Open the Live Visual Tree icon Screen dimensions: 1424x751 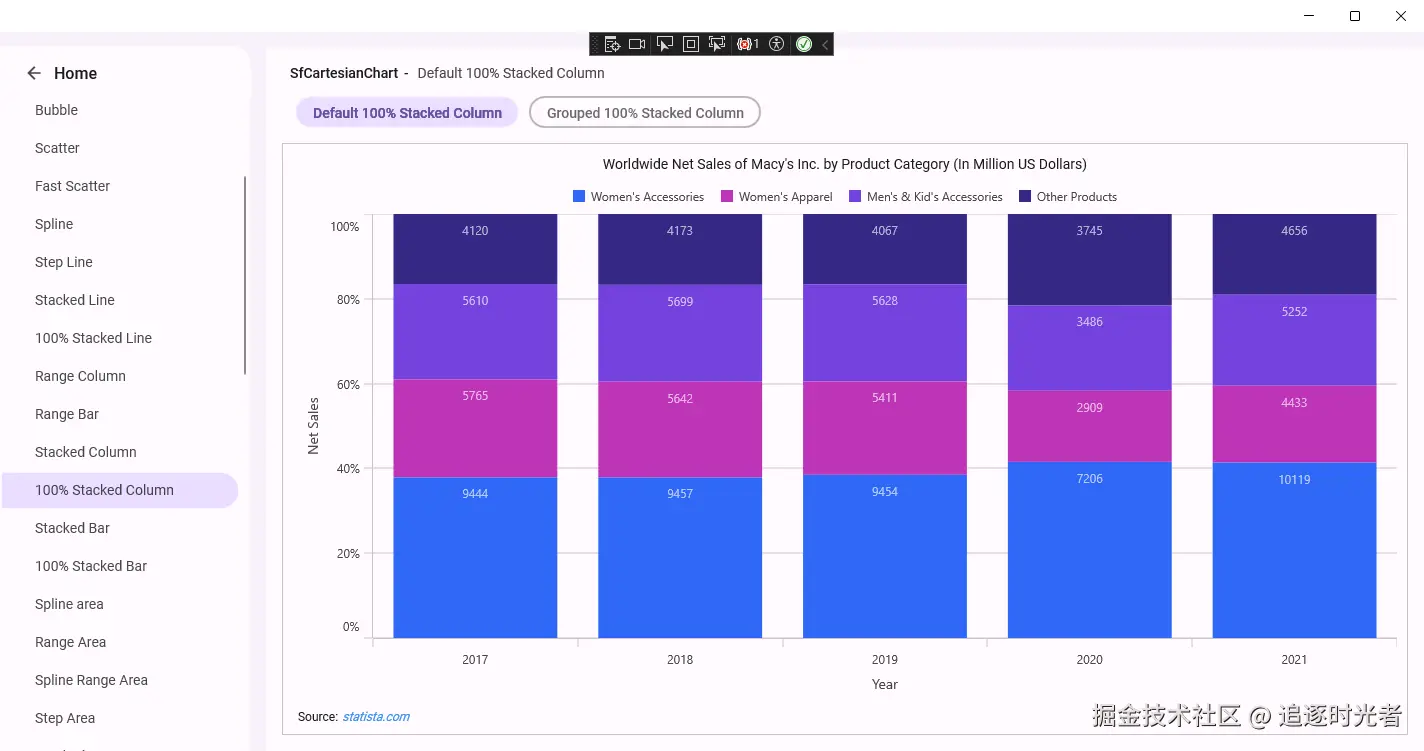click(x=612, y=44)
